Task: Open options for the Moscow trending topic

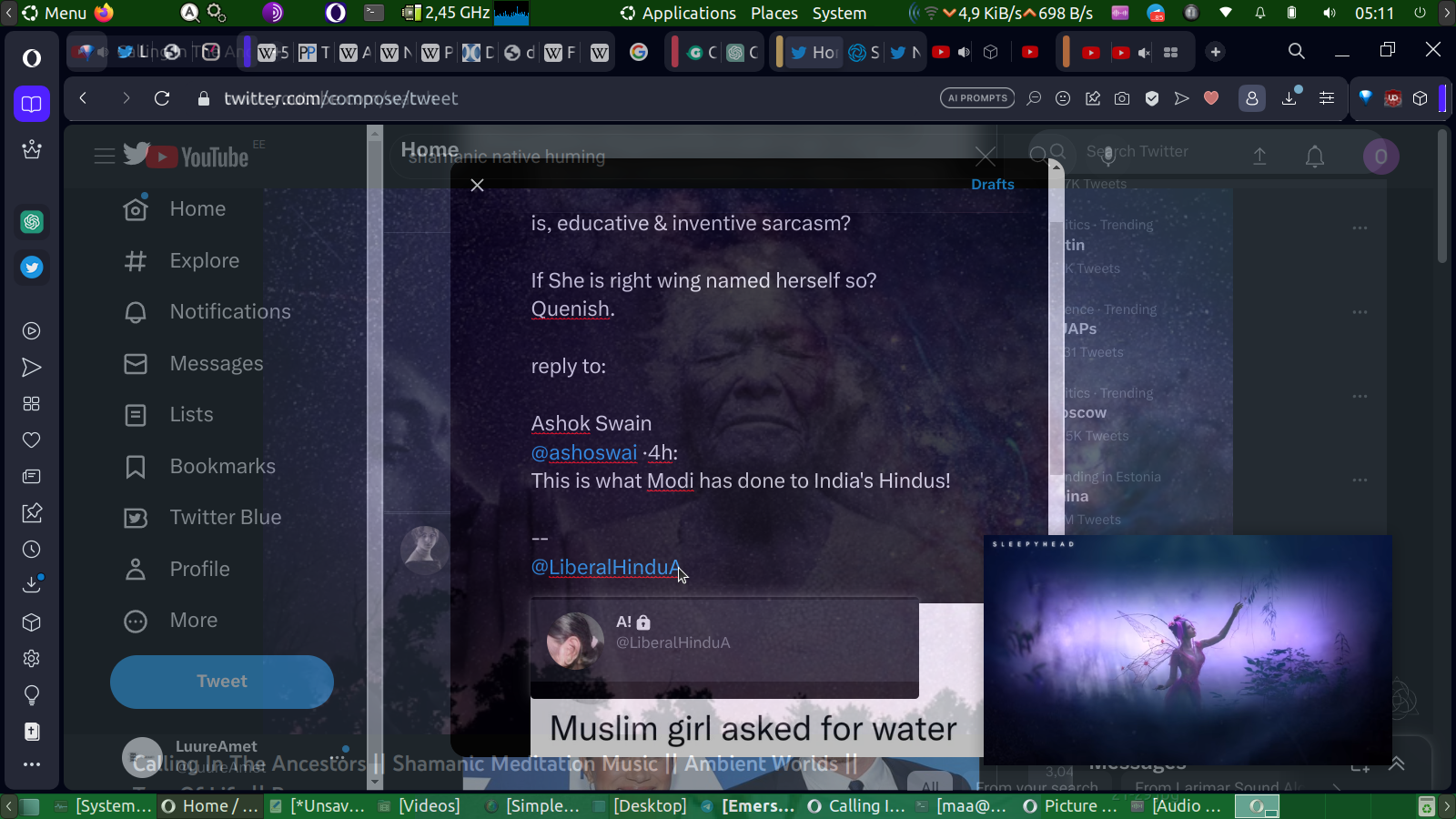Action: click(1360, 396)
